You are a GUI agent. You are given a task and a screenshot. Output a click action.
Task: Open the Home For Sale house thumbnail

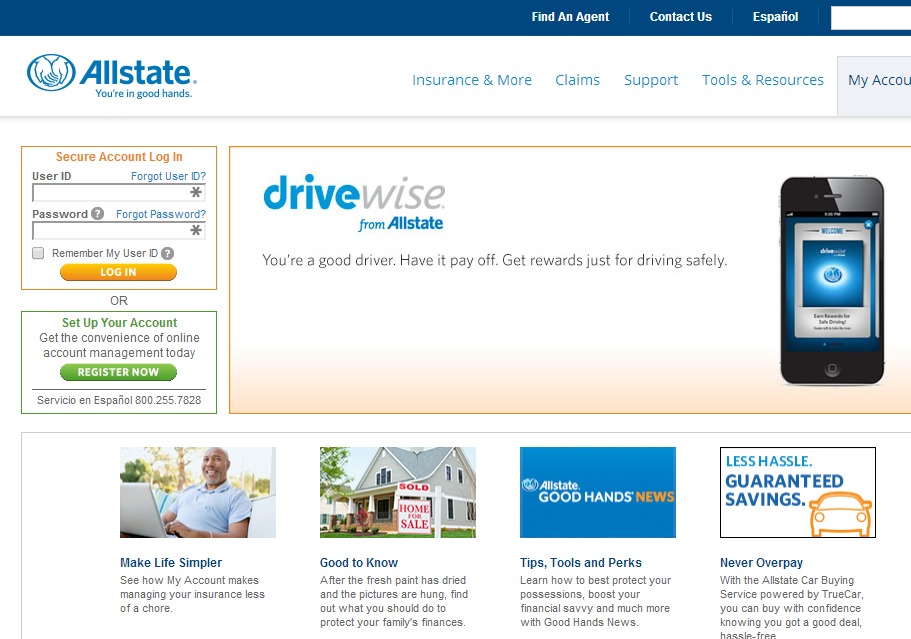coord(398,492)
